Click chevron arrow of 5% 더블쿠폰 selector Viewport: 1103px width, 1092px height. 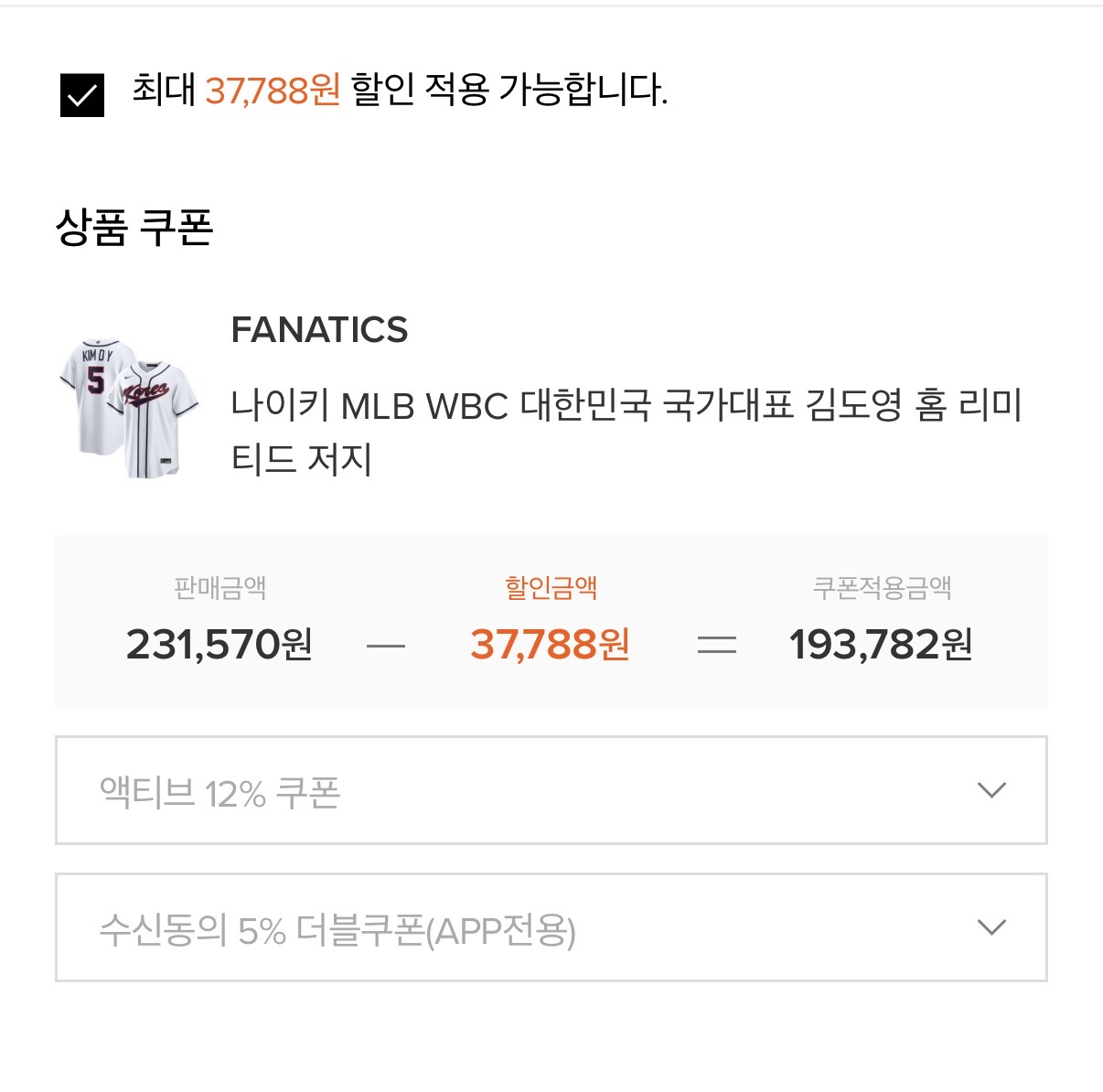click(x=991, y=927)
